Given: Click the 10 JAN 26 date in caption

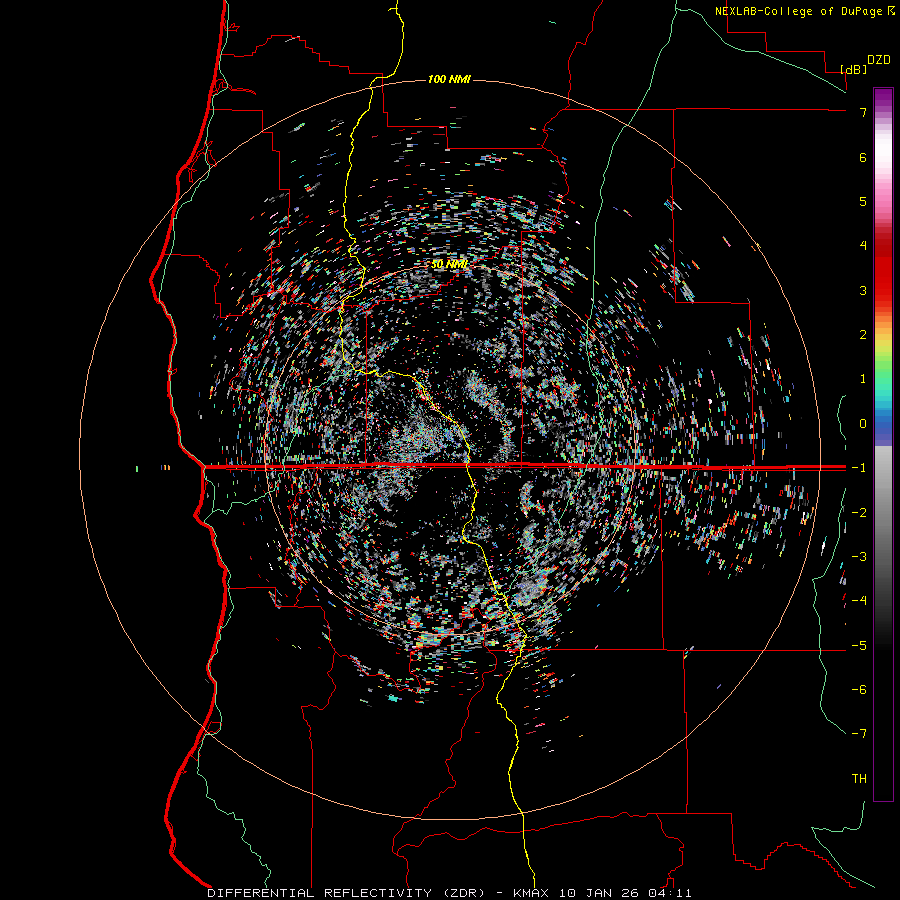Looking at the screenshot, I should pyautogui.click(x=600, y=893).
